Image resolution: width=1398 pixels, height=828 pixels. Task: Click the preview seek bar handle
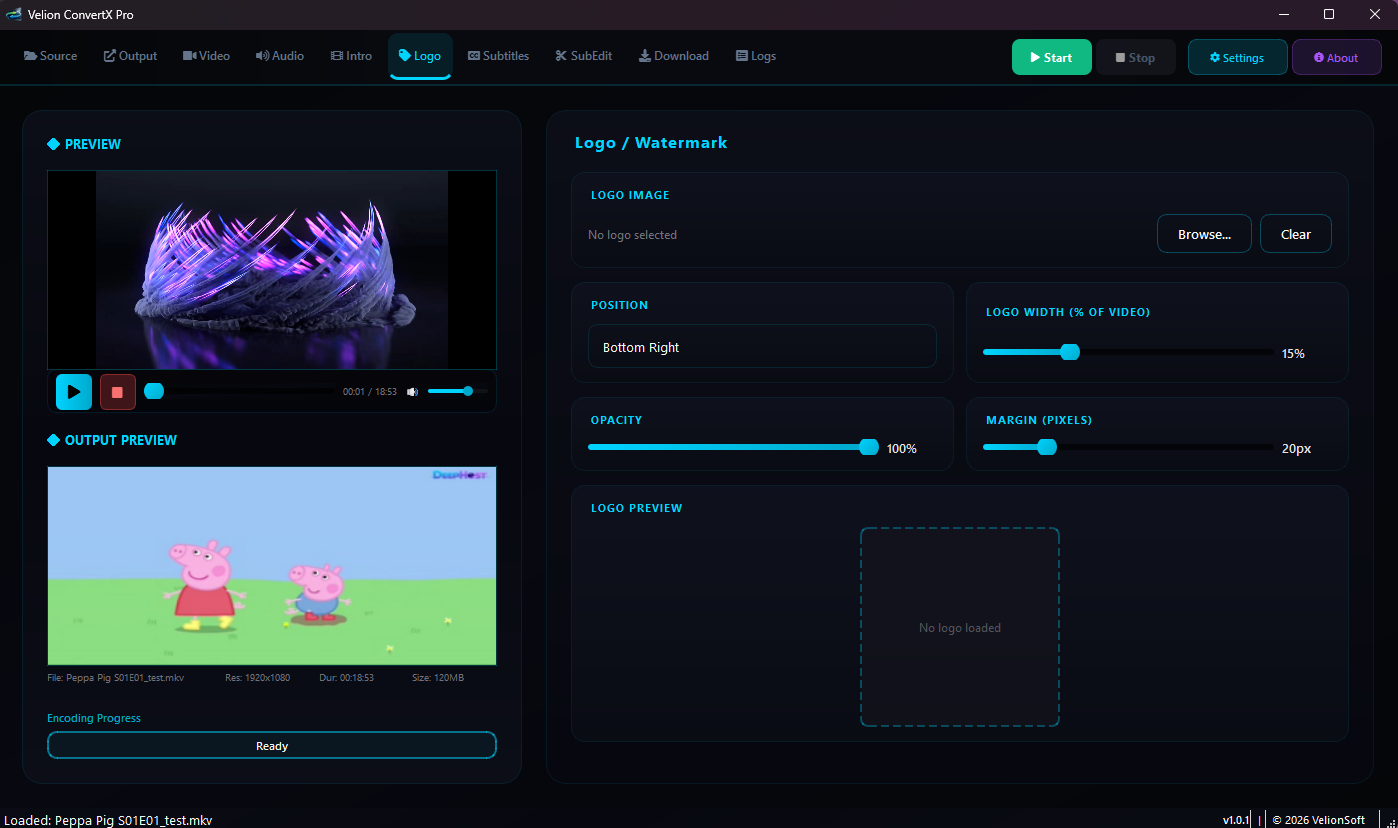tap(154, 391)
